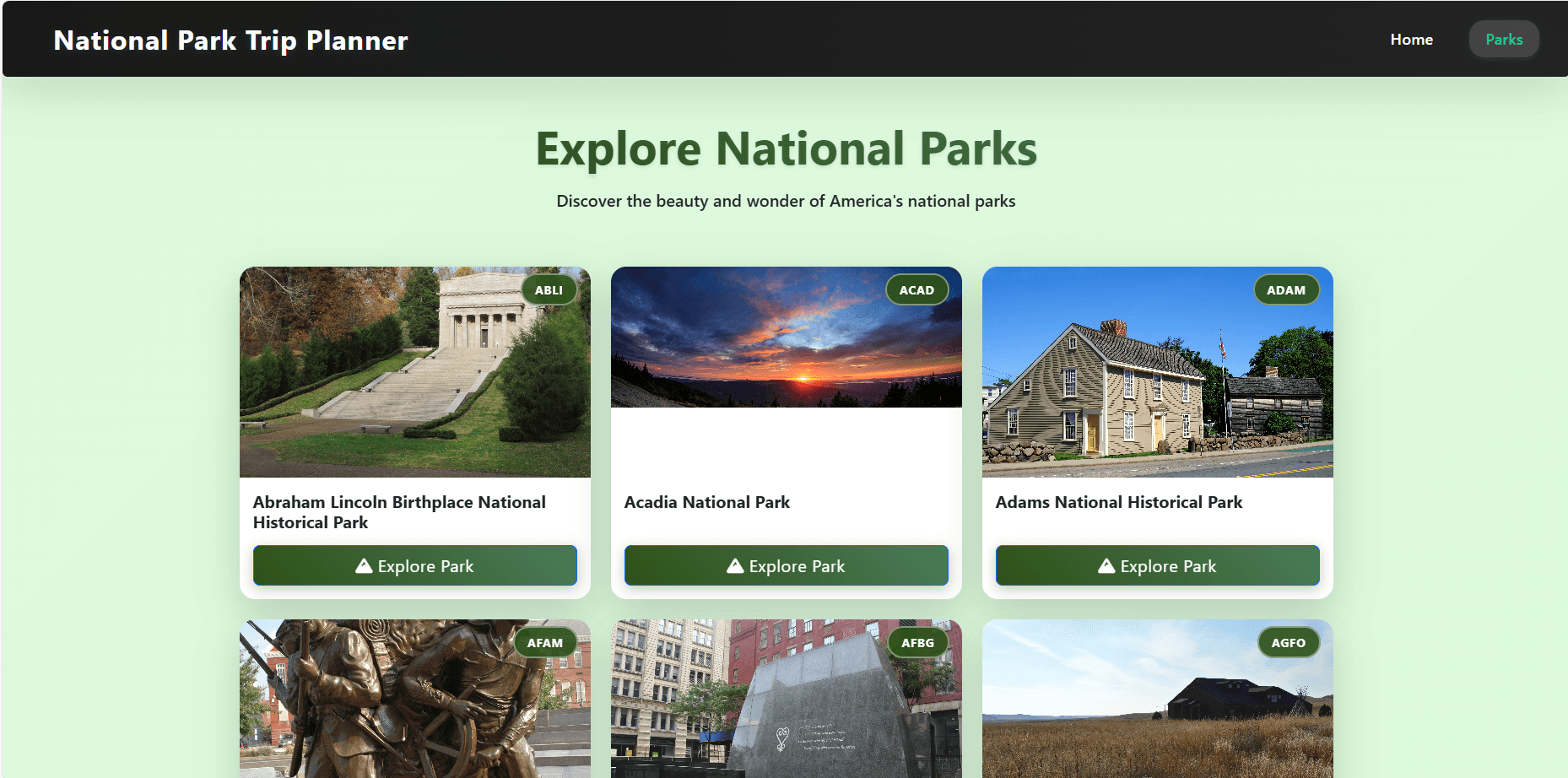The height and width of the screenshot is (778, 1568).
Task: Open Adams National Historical Park via Explore Park
Action: 1157,565
